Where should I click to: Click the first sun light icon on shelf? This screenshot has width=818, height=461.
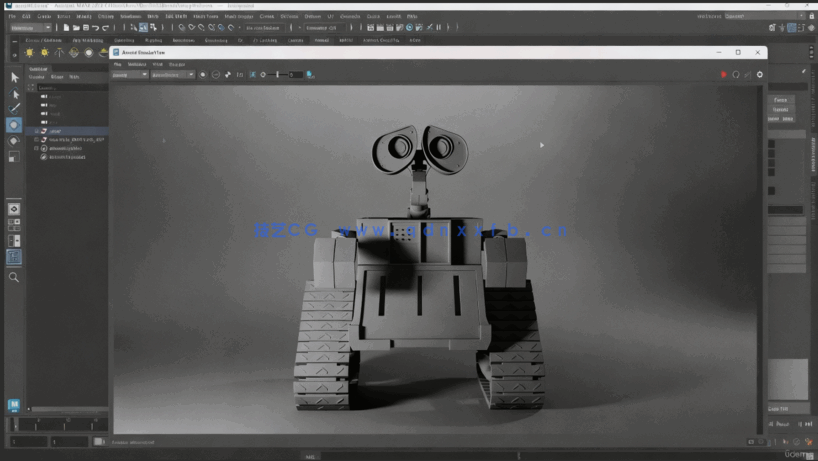tap(29, 52)
